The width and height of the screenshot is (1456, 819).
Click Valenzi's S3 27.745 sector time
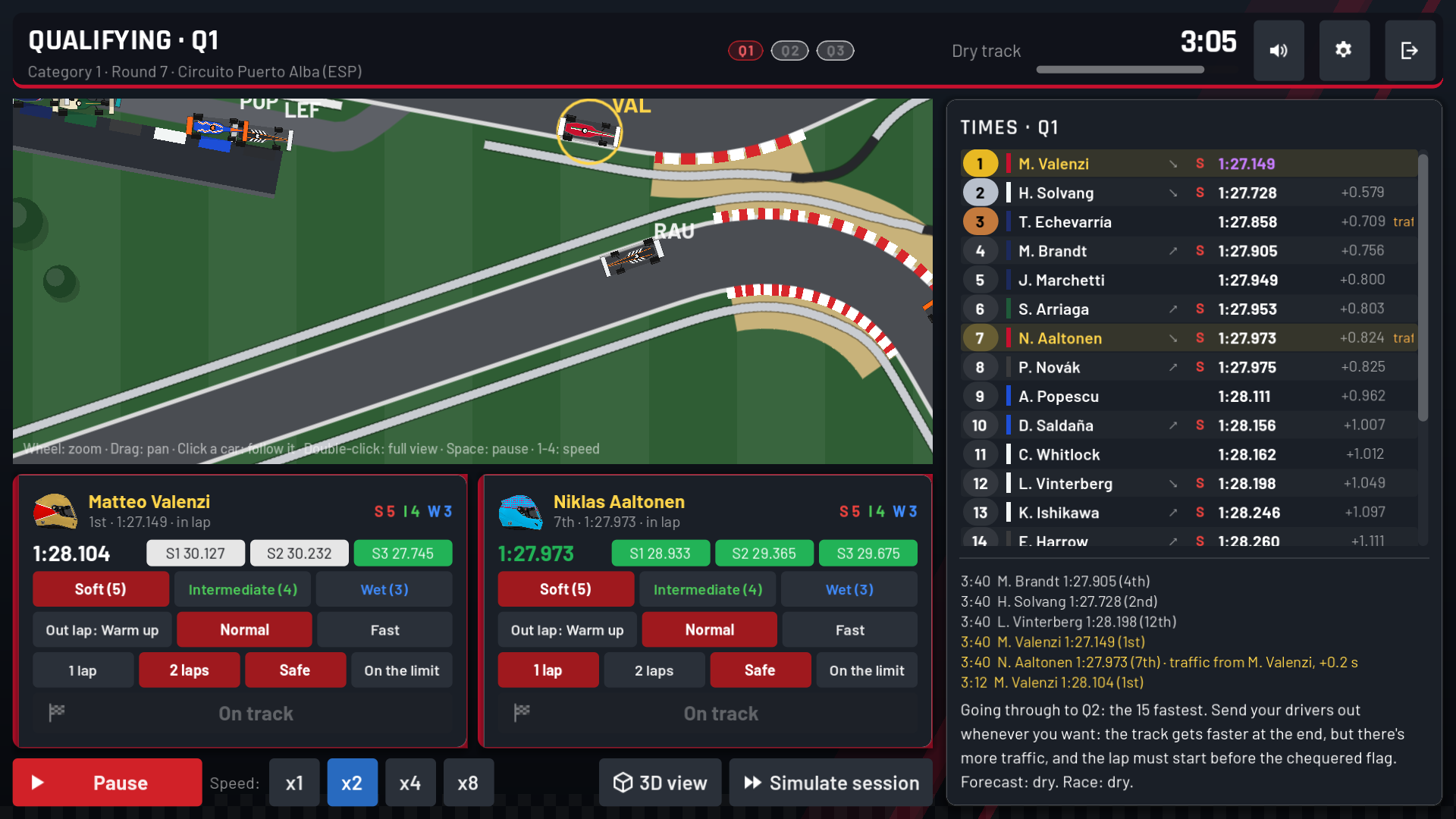(x=403, y=554)
